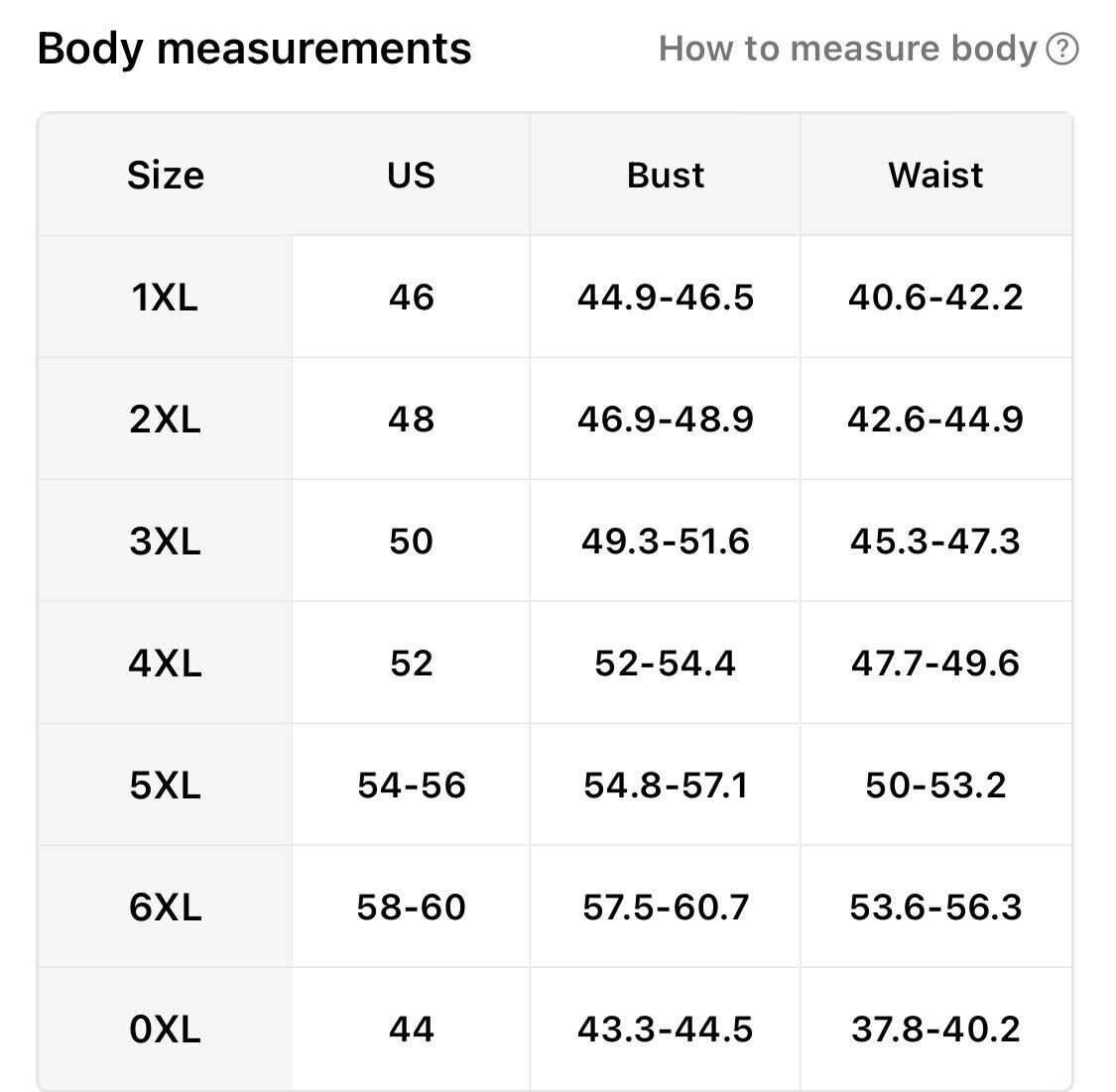The height and width of the screenshot is (1092, 1116).
Task: Select the 6XL size row label
Action: pos(165,908)
